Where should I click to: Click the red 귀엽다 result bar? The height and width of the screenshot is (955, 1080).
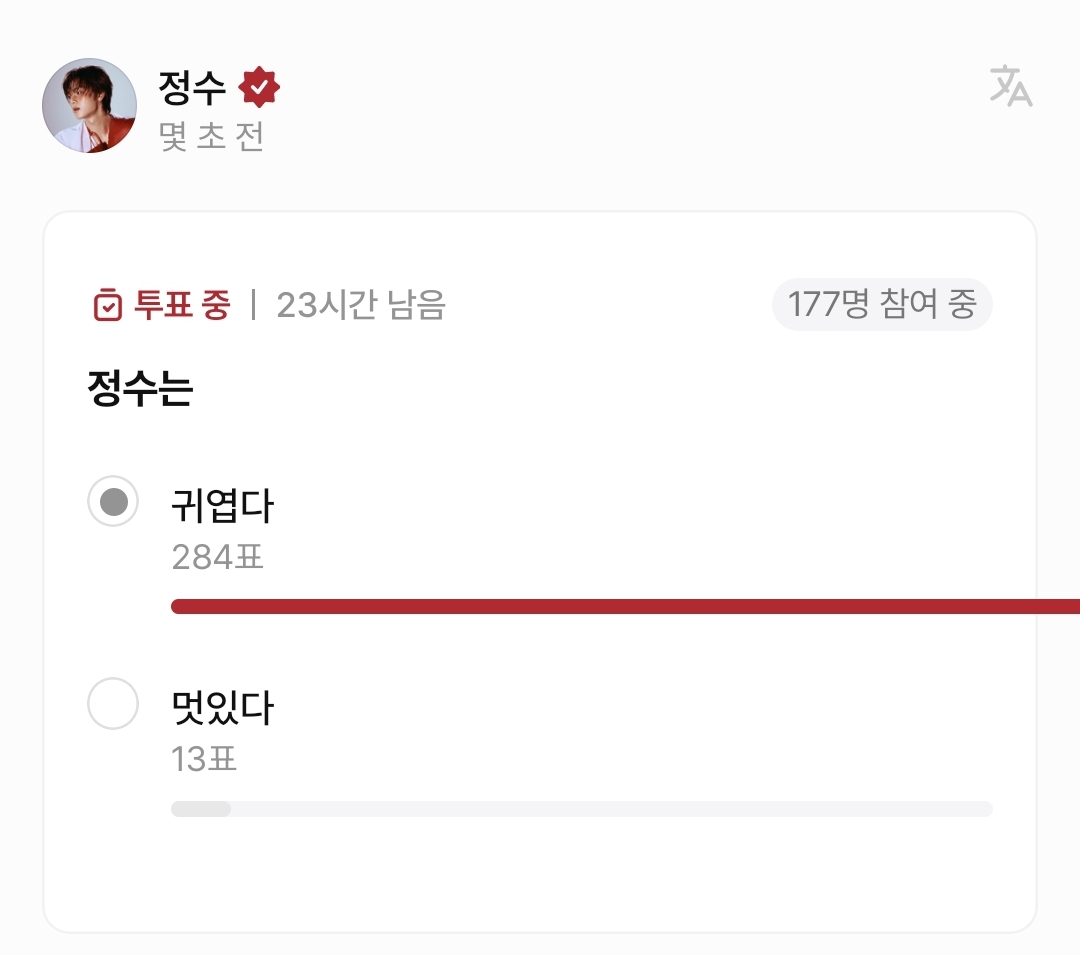[x=620, y=606]
